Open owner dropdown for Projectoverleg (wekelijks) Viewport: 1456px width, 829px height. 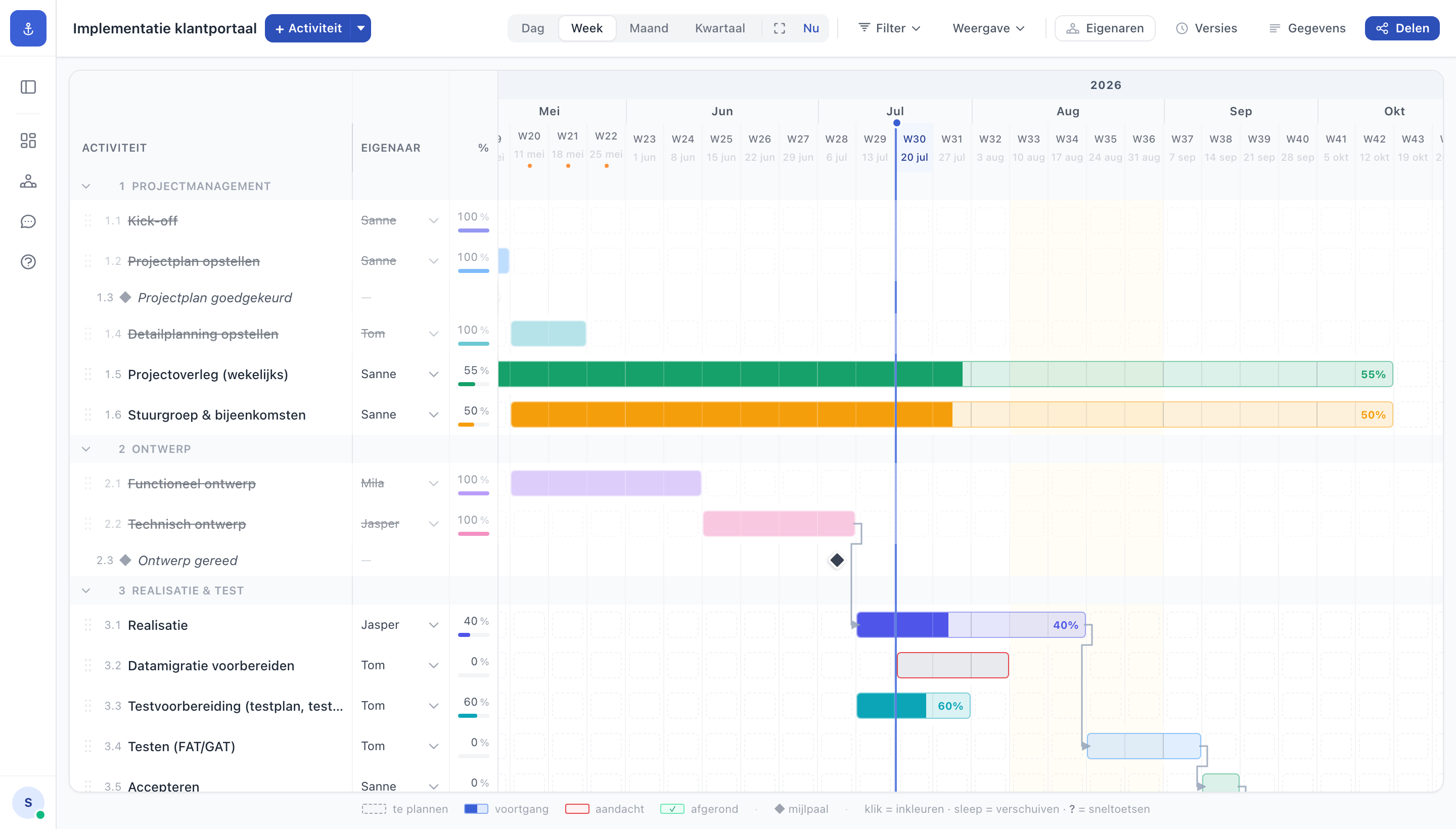433,374
